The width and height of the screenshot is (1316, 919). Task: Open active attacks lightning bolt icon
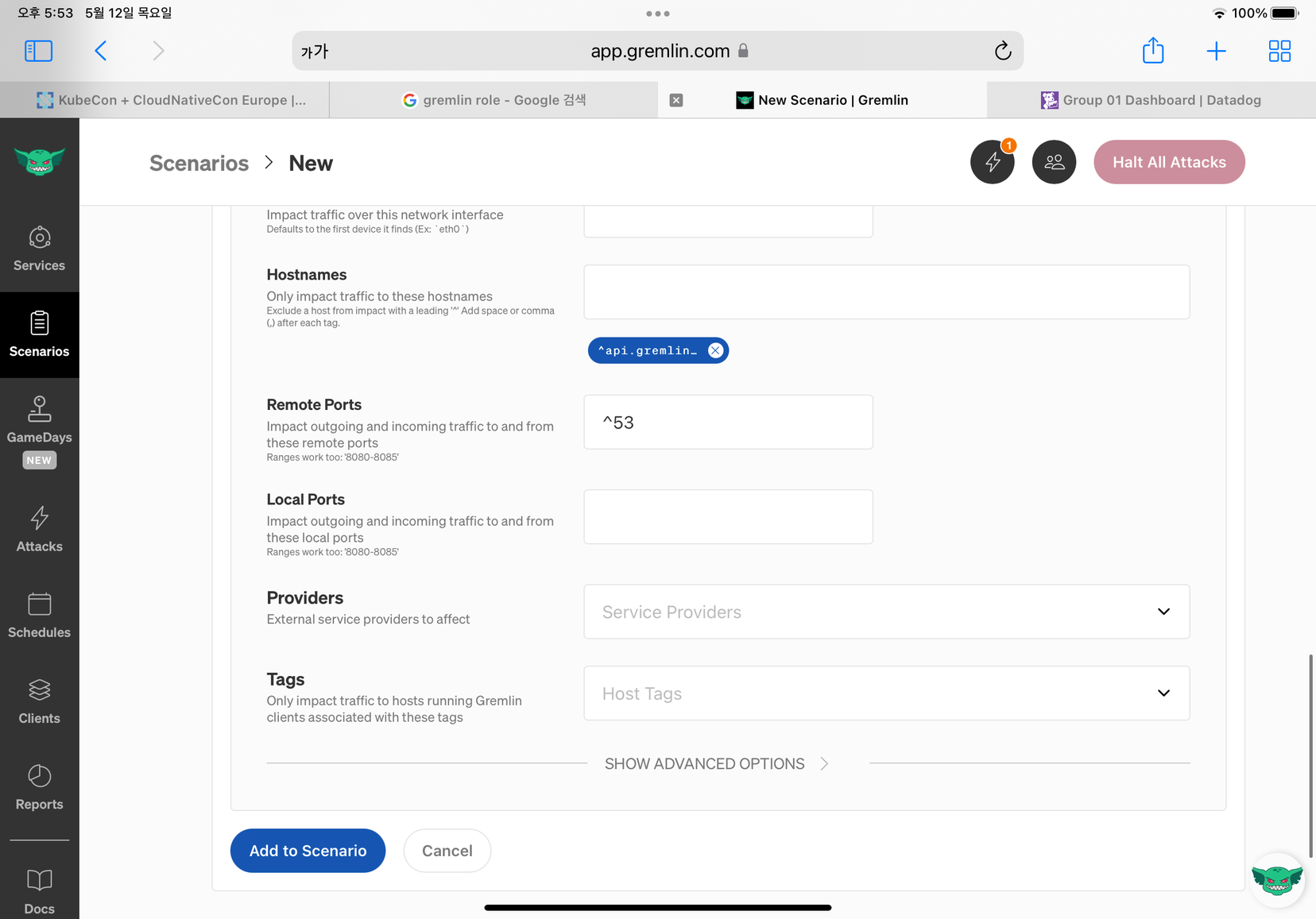point(993,162)
